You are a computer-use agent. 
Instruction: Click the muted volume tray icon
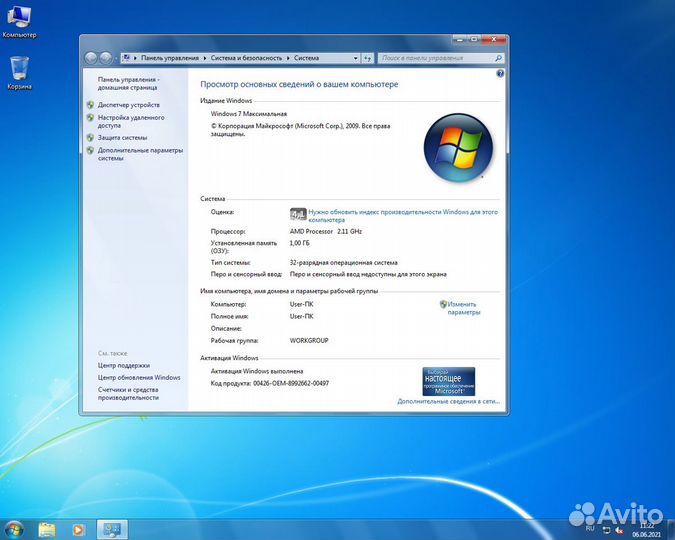point(619,530)
